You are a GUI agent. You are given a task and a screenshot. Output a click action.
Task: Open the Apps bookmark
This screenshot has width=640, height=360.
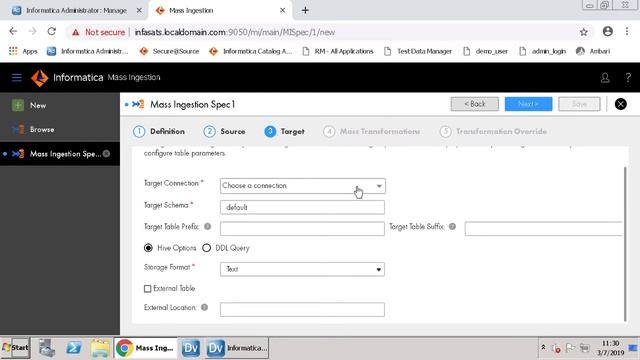[x=23, y=51]
